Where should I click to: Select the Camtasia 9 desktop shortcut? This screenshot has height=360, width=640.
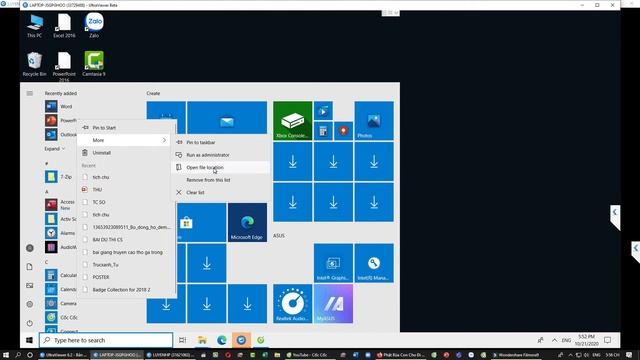pyautogui.click(x=94, y=64)
